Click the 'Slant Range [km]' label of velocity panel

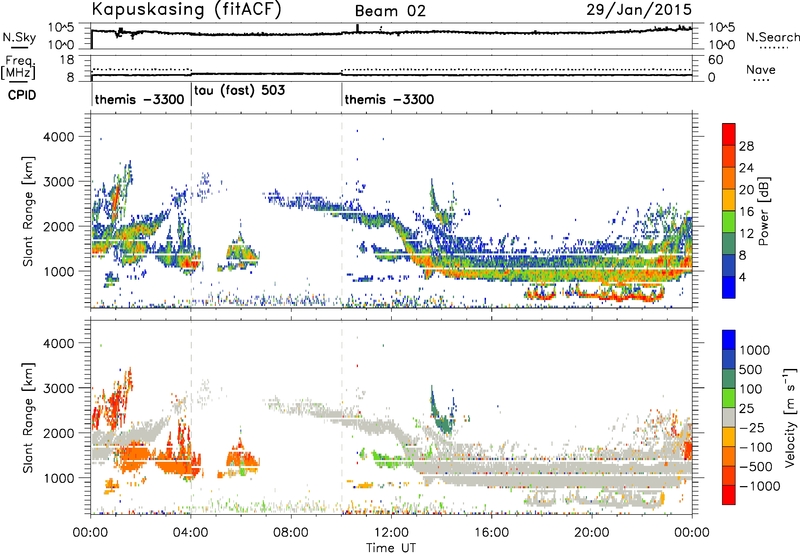[28, 417]
